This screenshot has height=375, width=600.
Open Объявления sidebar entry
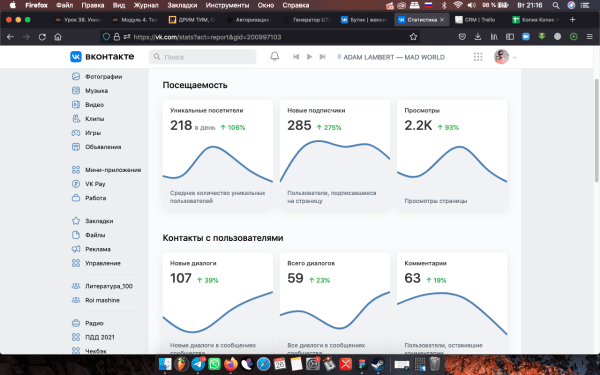point(96,147)
